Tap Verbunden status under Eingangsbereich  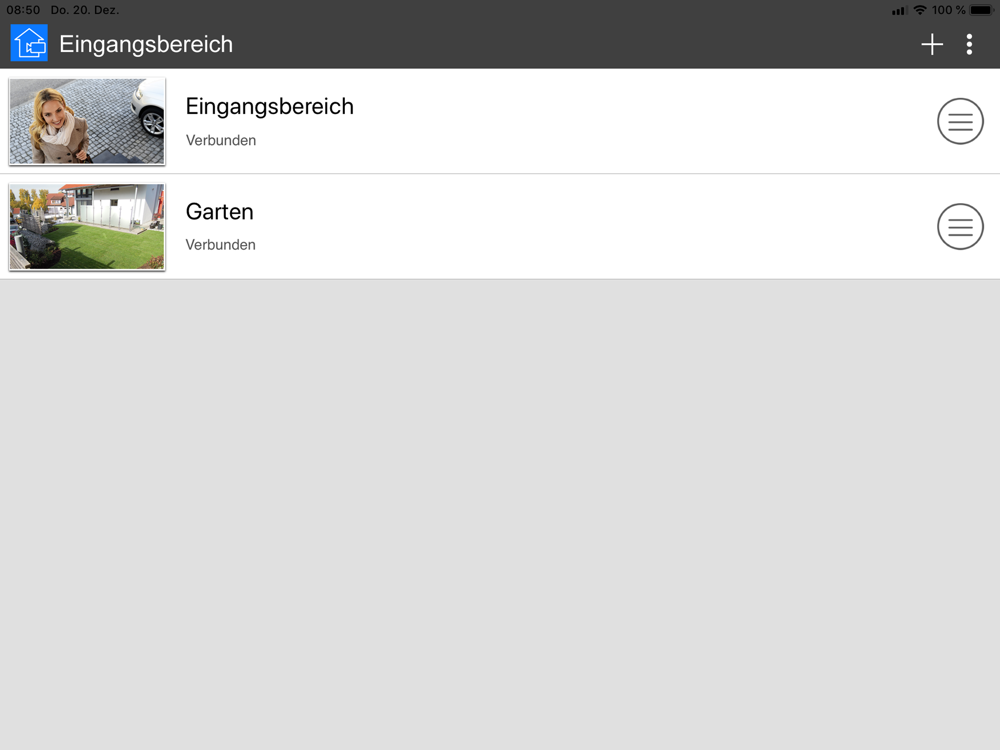(x=221, y=140)
